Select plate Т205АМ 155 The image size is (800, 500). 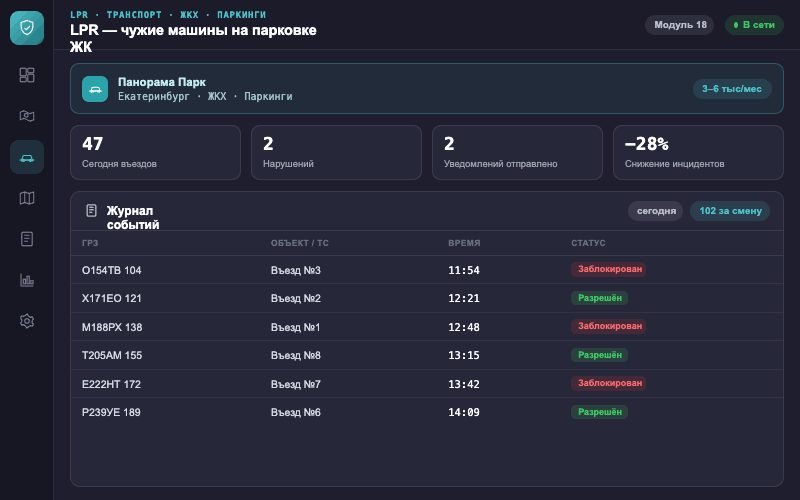[112, 355]
